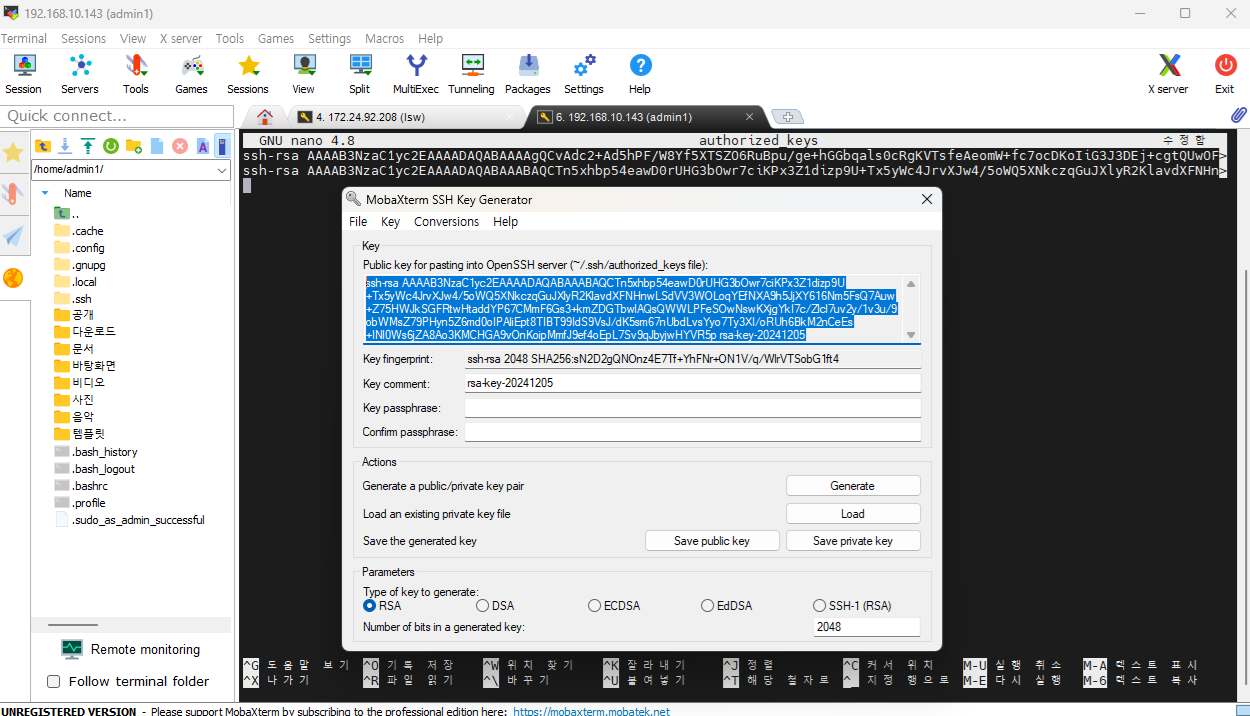This screenshot has width=1250, height=716.
Task: Open the View toolbar icon
Action: (304, 74)
